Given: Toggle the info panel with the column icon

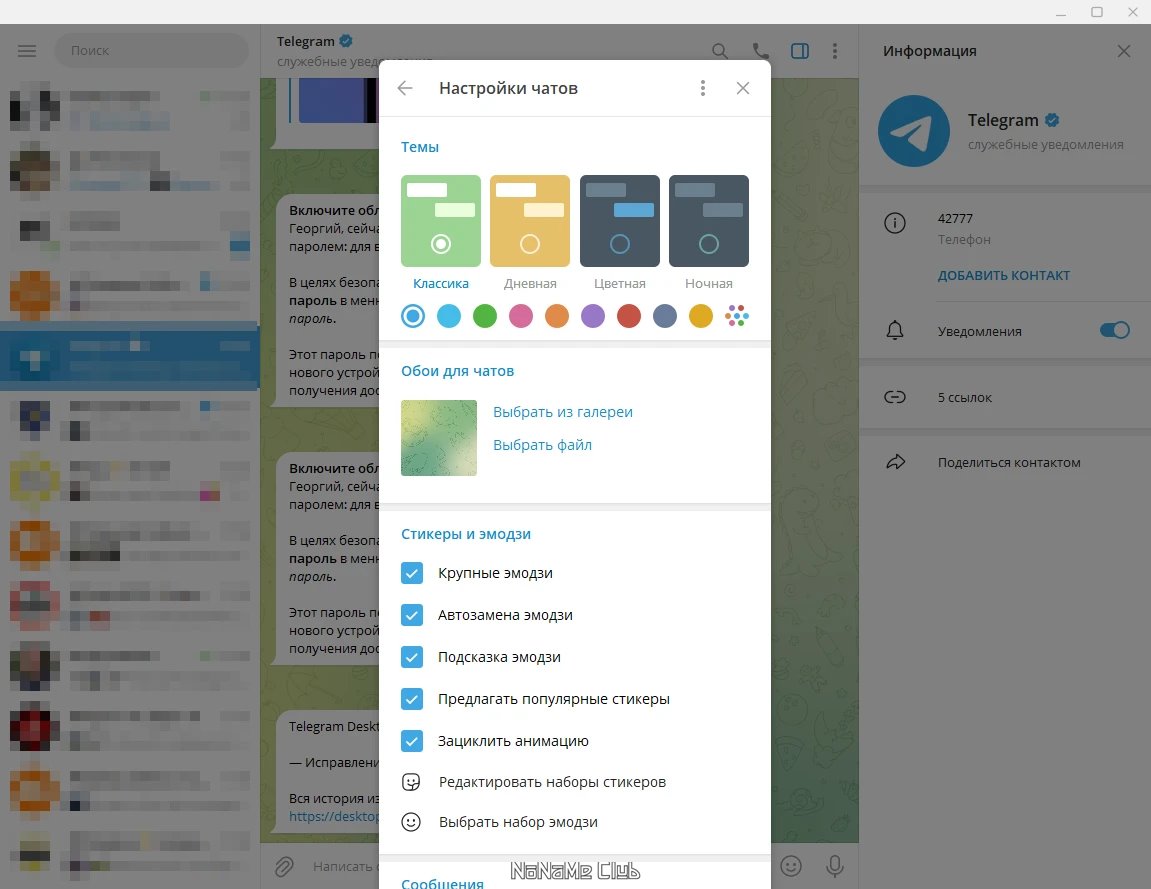Looking at the screenshot, I should pos(799,50).
